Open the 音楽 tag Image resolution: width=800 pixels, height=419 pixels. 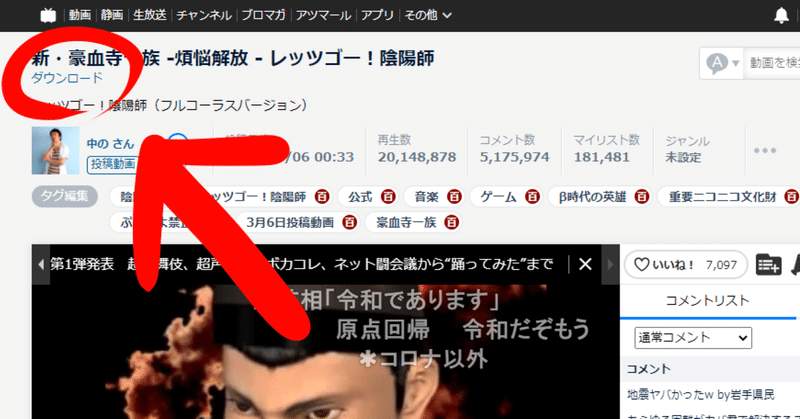point(427,197)
